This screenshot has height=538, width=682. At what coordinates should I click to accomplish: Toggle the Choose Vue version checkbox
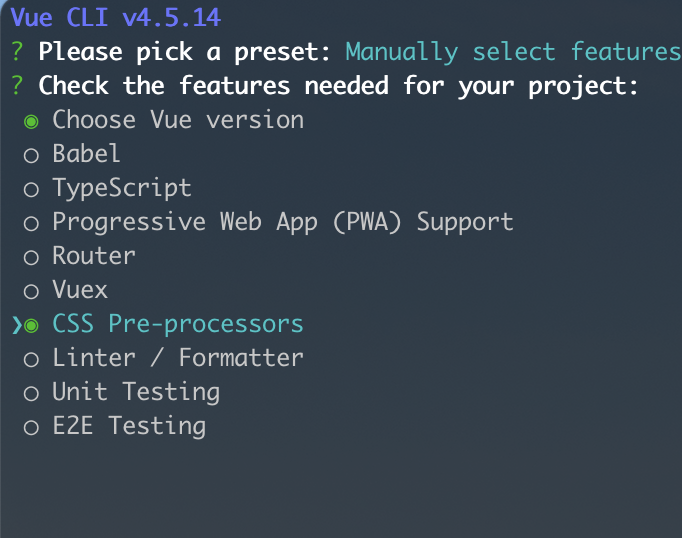coord(31,121)
